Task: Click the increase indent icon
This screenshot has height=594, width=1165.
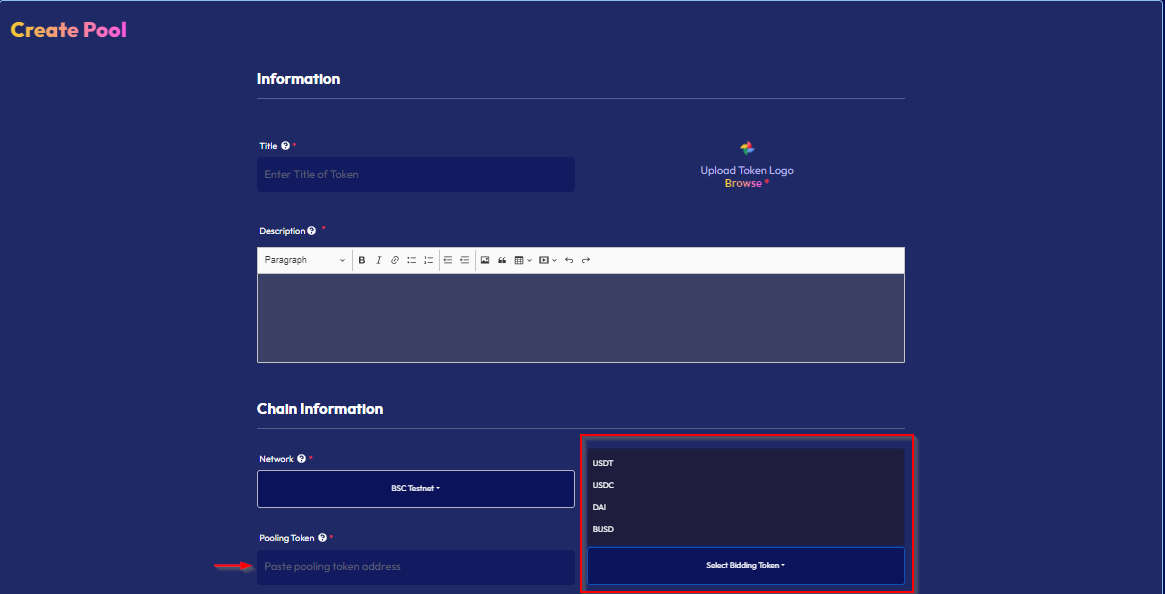Action: 464,260
